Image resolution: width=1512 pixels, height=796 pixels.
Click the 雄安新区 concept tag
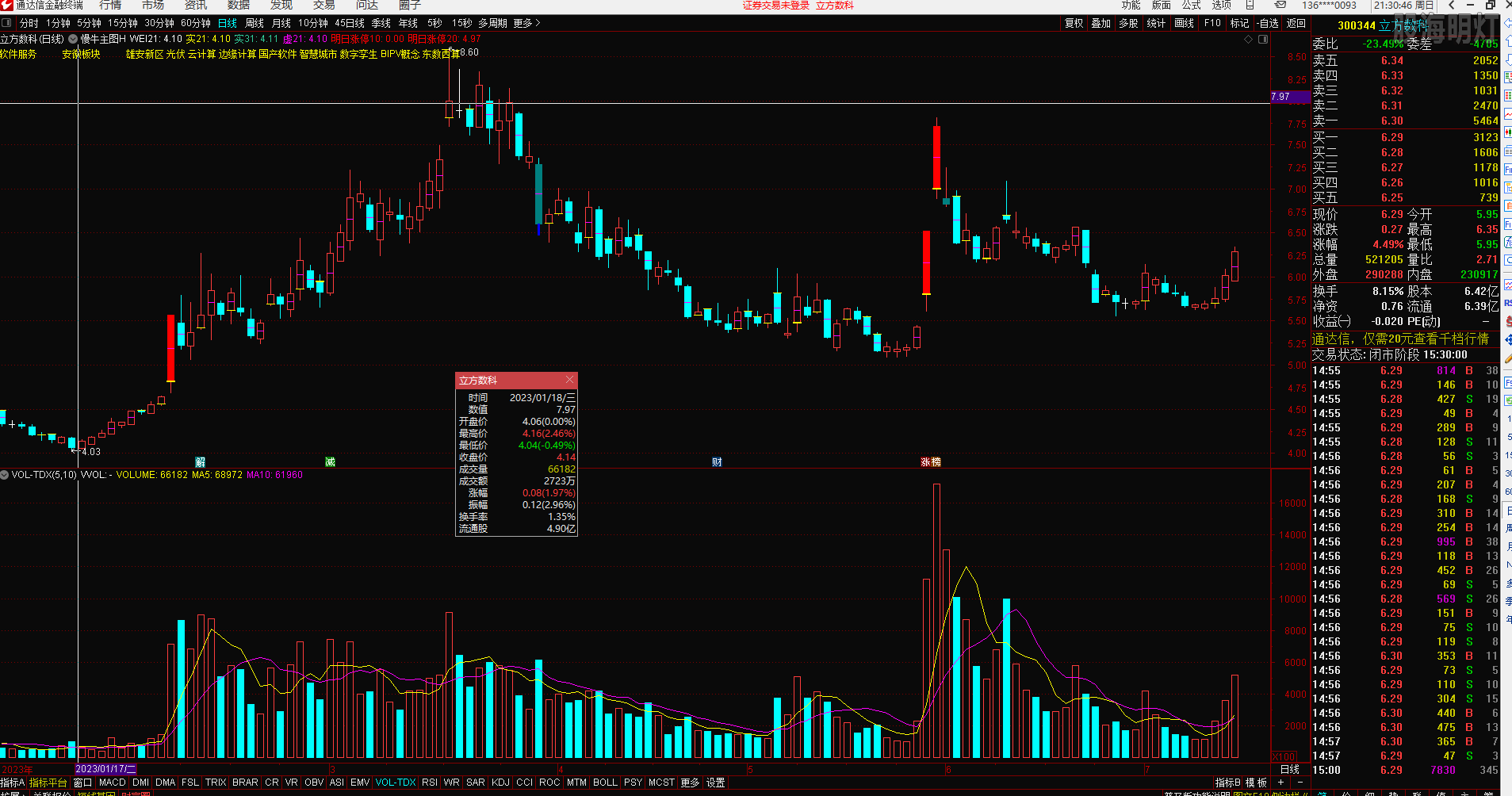pyautogui.click(x=144, y=54)
